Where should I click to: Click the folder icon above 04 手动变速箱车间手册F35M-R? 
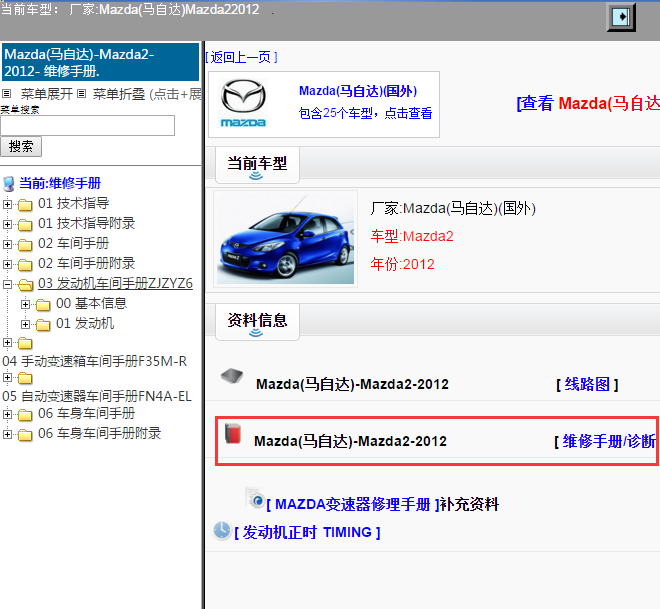point(25,343)
